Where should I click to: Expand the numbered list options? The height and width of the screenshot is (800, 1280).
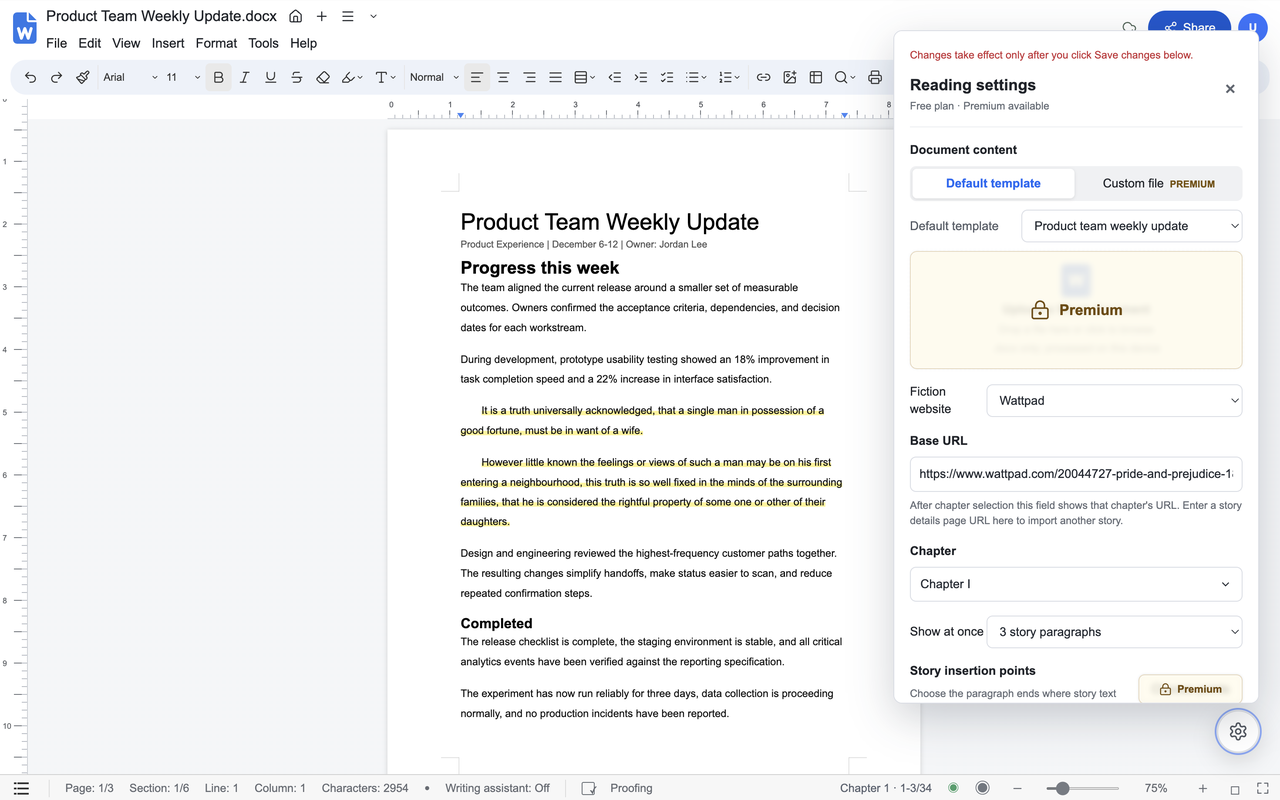pos(730,77)
